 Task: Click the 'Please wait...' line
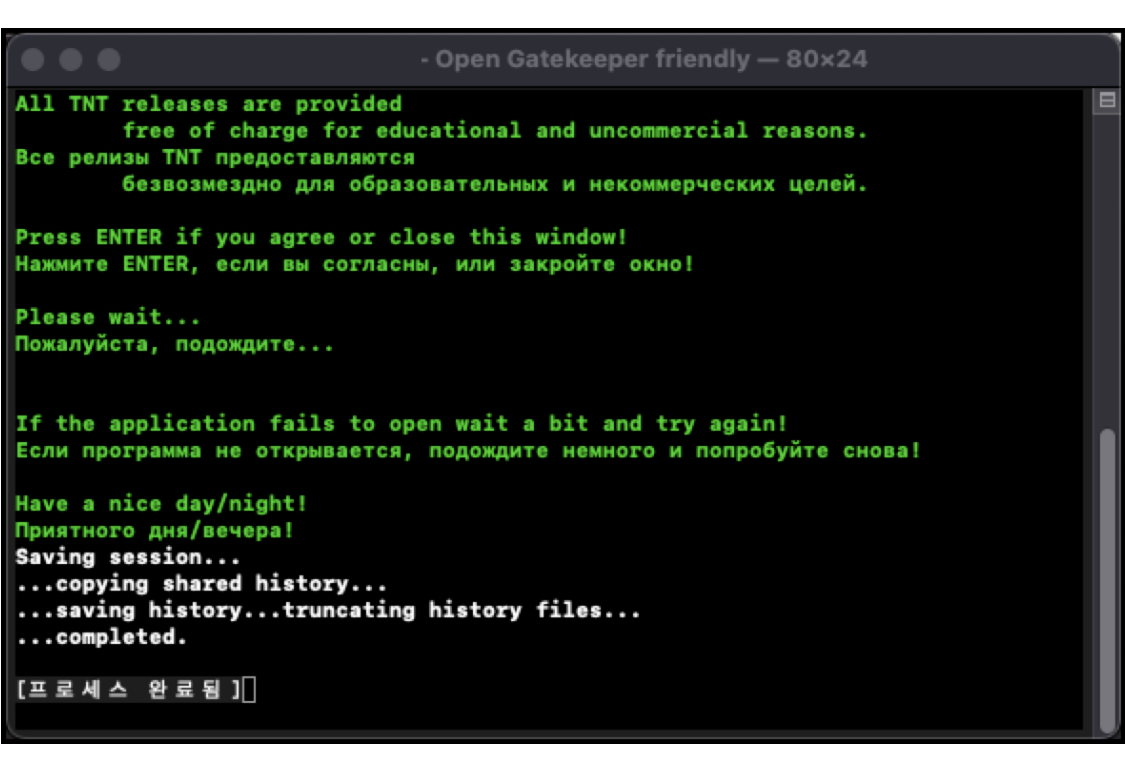(x=108, y=317)
